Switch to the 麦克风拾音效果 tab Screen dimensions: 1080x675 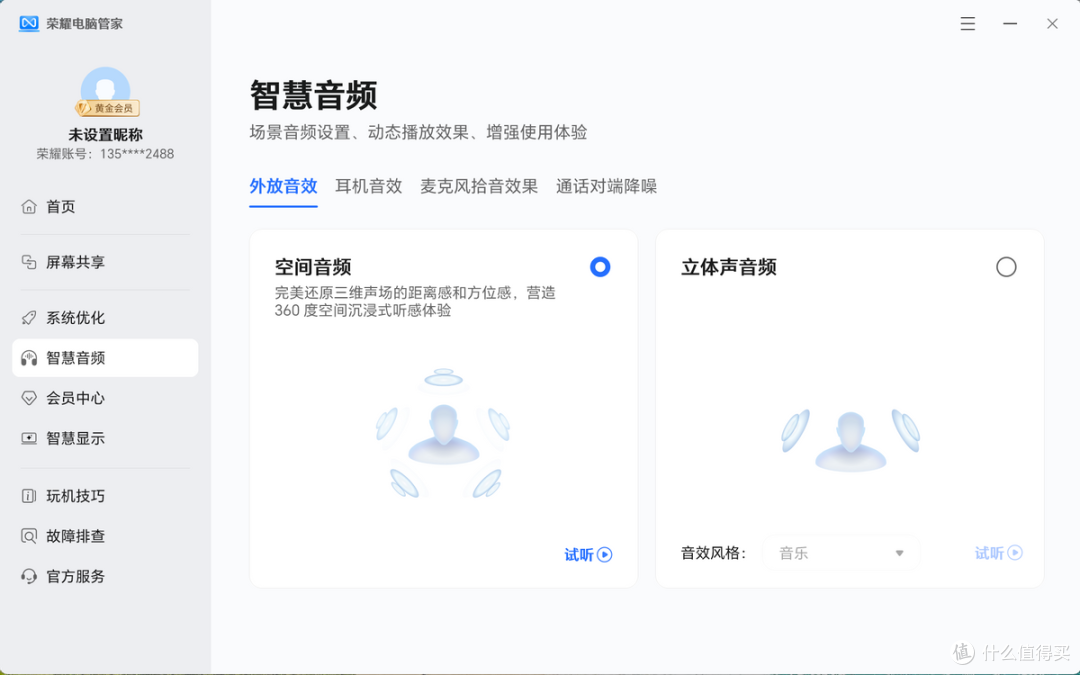(479, 187)
